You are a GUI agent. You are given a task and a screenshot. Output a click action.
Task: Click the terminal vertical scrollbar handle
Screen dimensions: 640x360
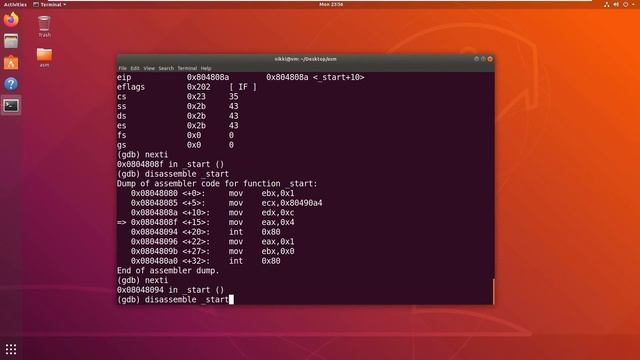[x=493, y=291]
